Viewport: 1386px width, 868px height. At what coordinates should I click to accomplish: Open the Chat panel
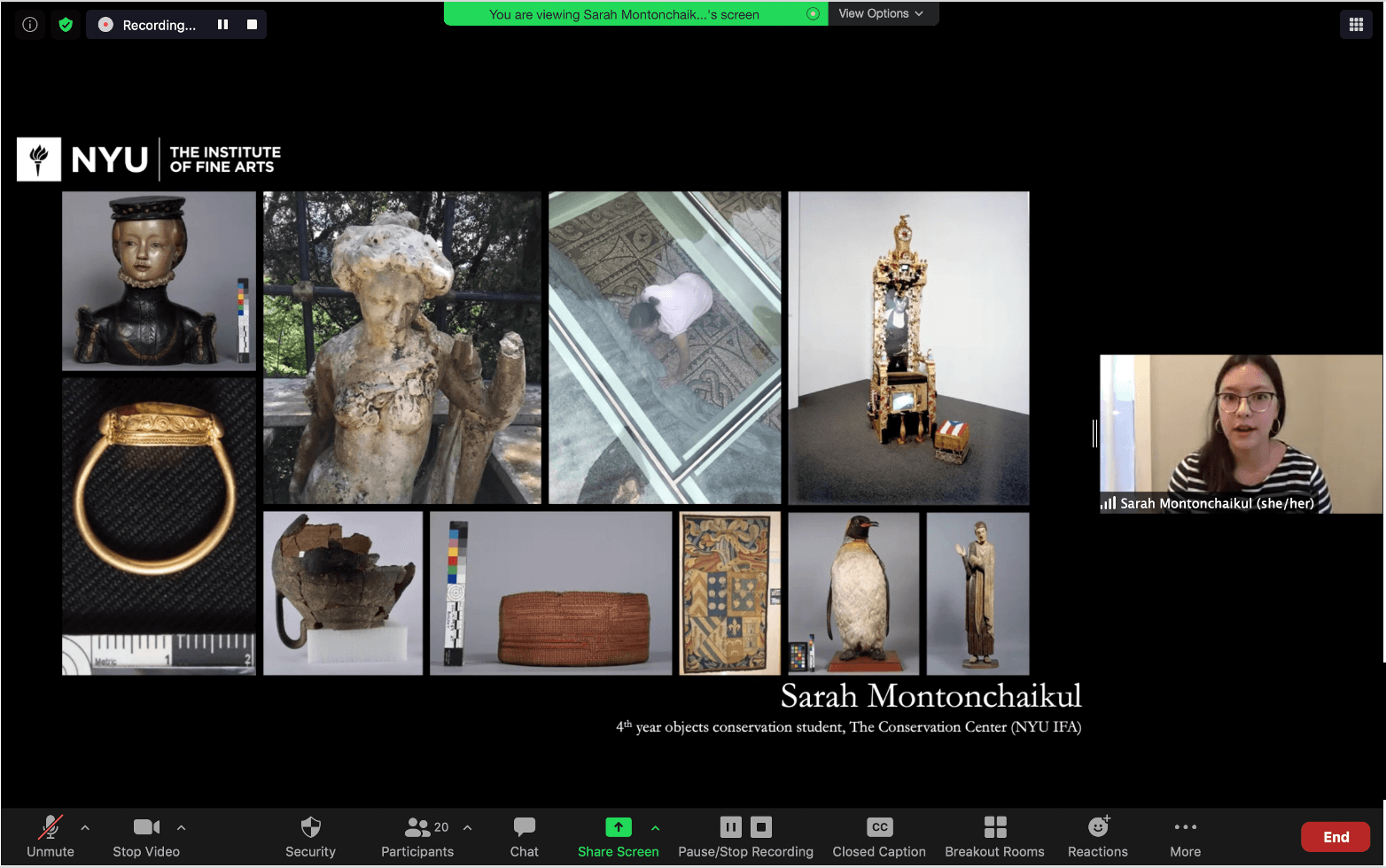[x=524, y=835]
